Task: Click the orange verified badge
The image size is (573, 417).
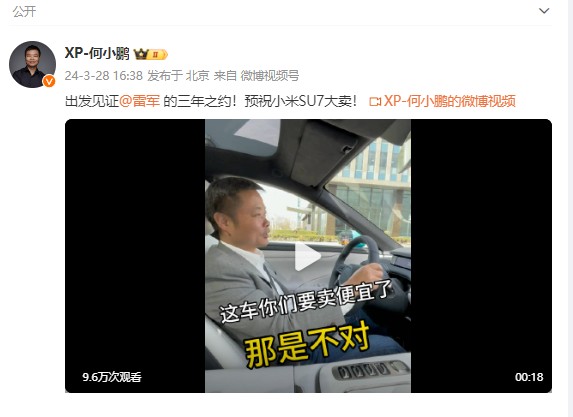Action: [x=49, y=81]
